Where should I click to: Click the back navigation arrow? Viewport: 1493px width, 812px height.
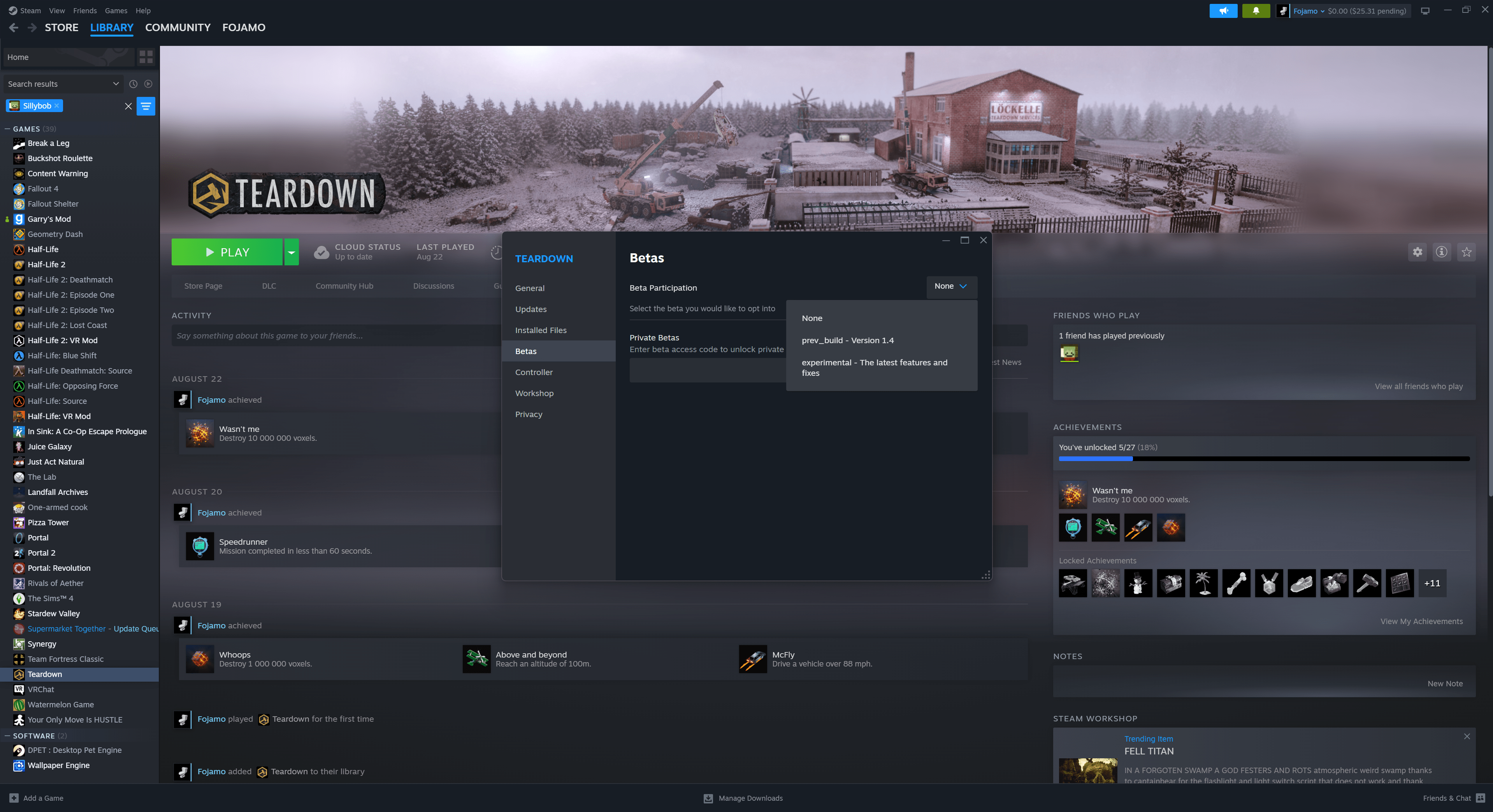(x=14, y=27)
